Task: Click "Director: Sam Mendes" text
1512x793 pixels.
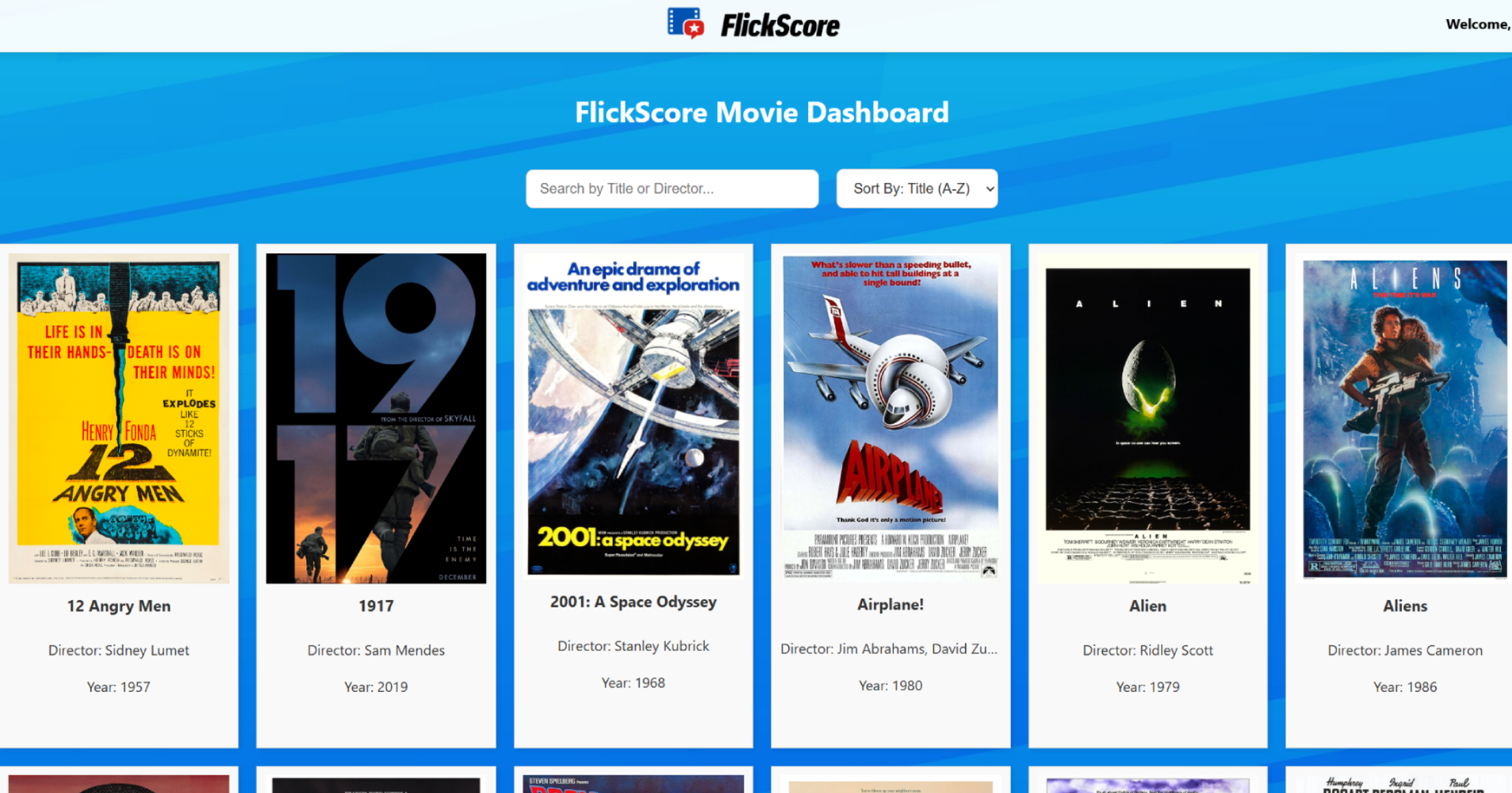Action: [x=376, y=650]
